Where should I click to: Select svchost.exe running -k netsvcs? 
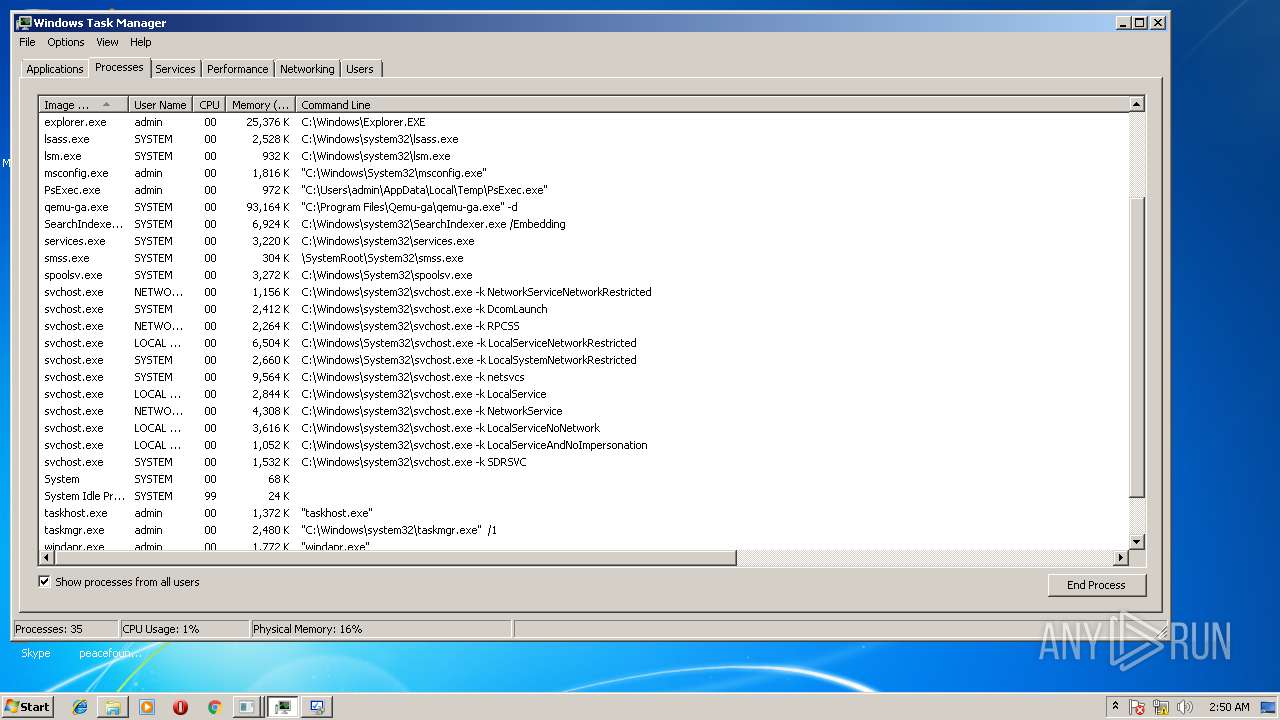click(583, 377)
